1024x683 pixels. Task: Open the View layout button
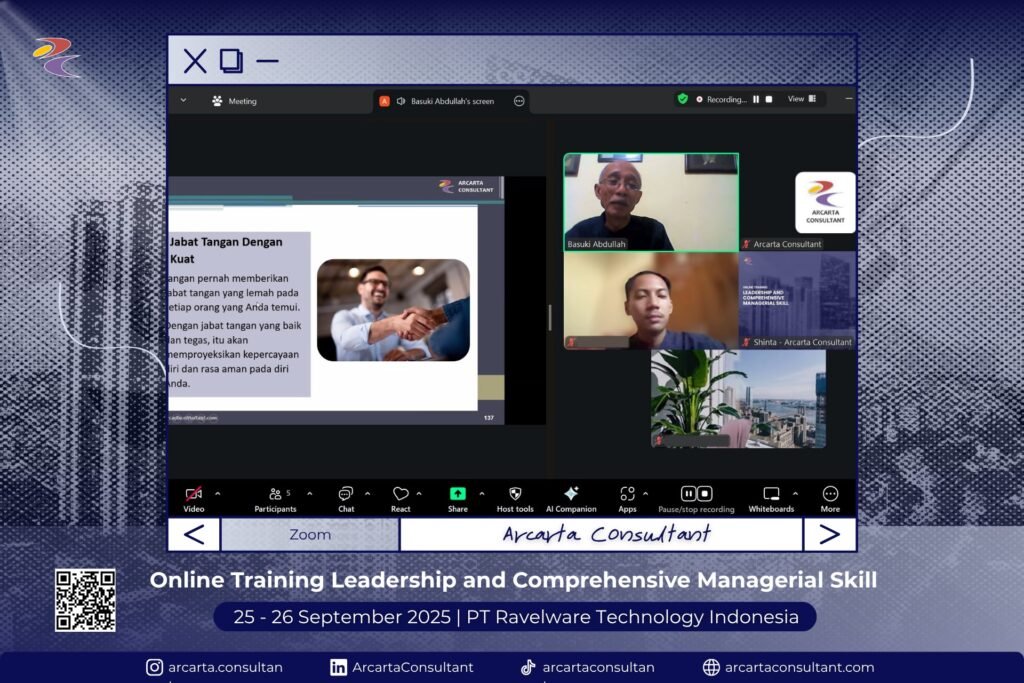pyautogui.click(x=801, y=99)
